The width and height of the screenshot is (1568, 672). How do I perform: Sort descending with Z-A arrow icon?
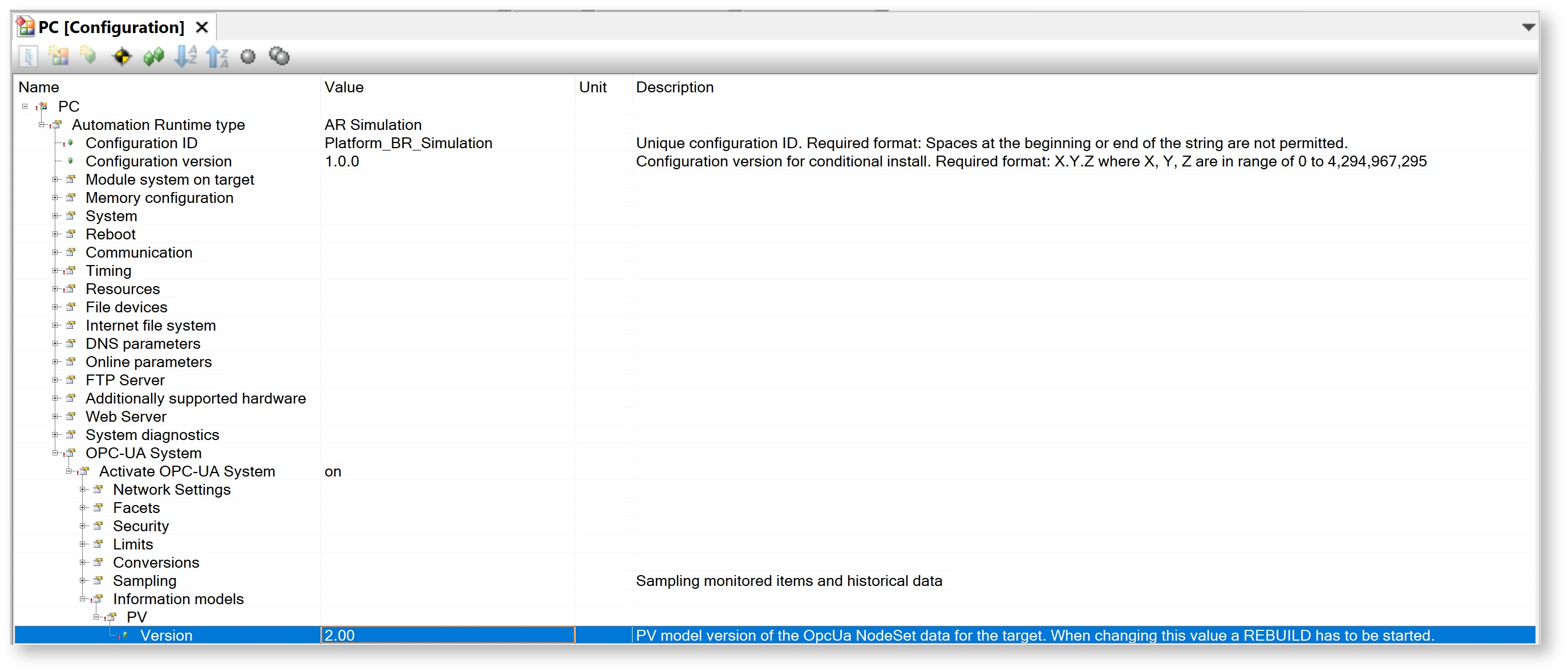click(217, 56)
